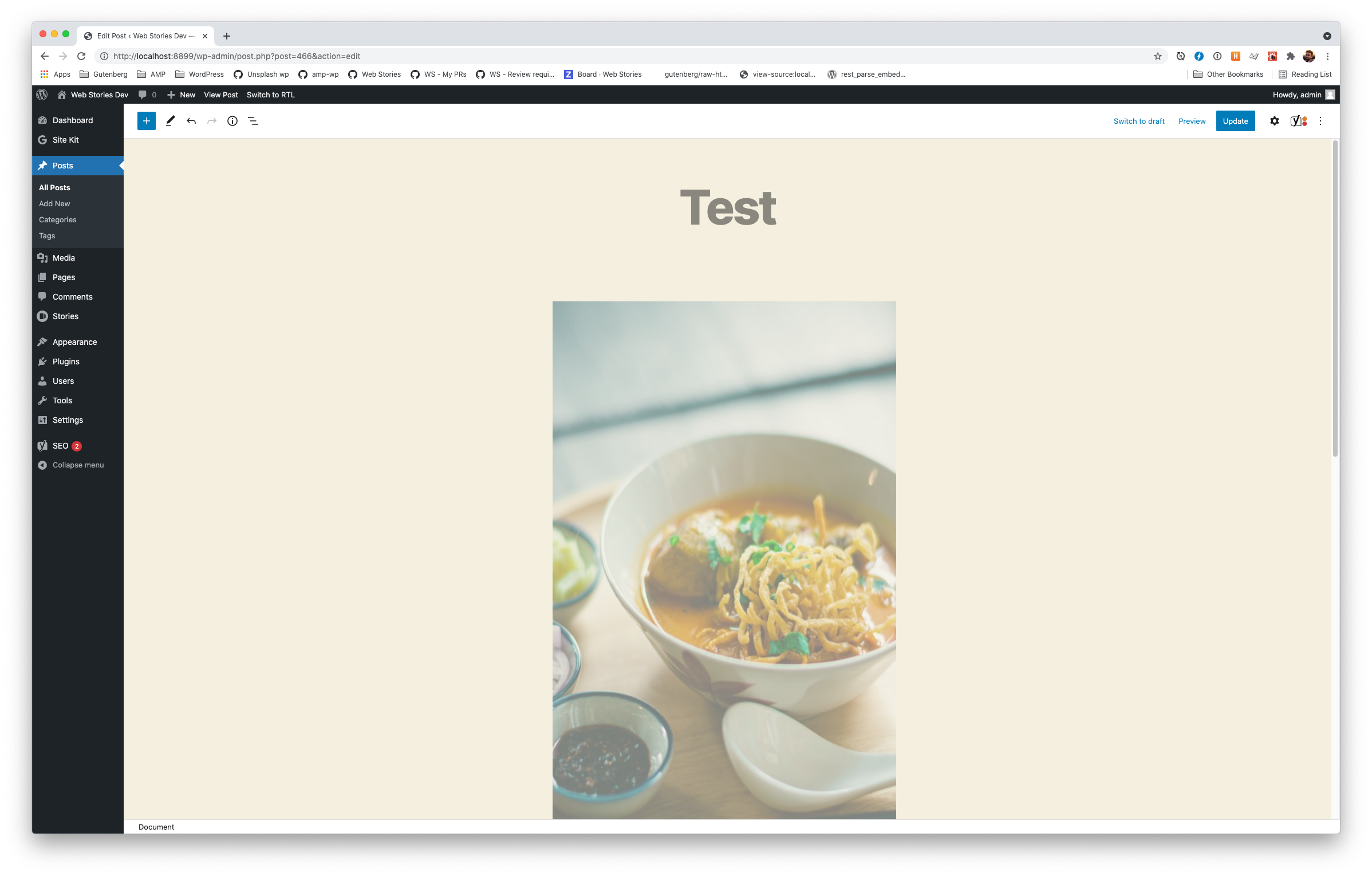Undo the last change

point(191,121)
